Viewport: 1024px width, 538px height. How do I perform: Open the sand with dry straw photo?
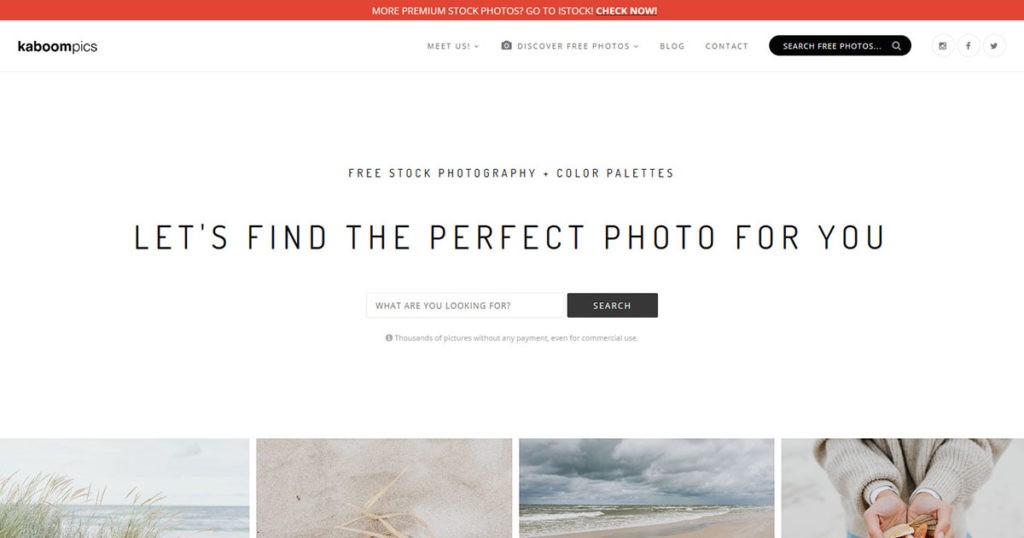(384, 488)
